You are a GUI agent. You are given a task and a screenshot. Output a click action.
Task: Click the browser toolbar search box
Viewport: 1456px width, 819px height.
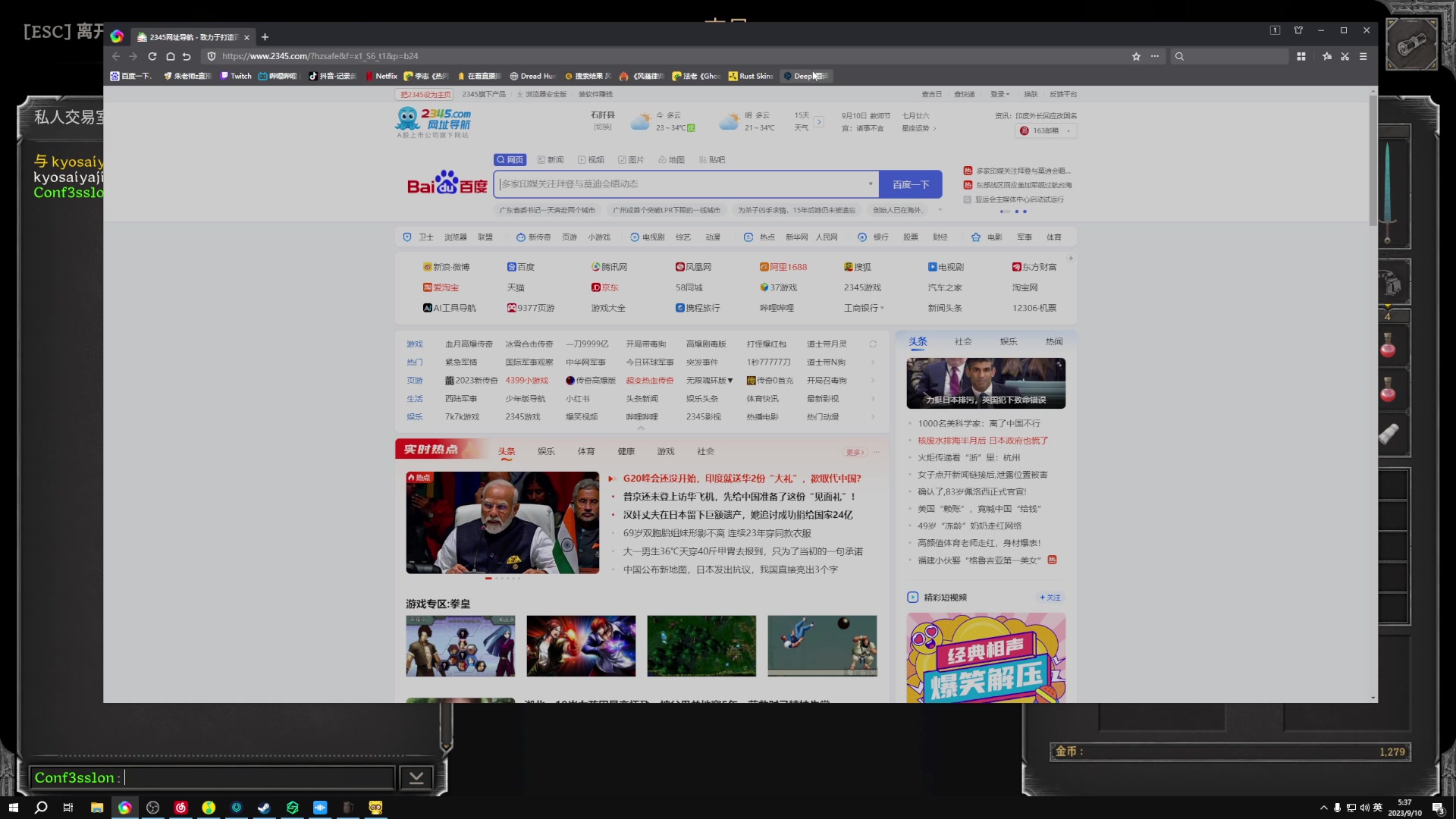[1228, 56]
